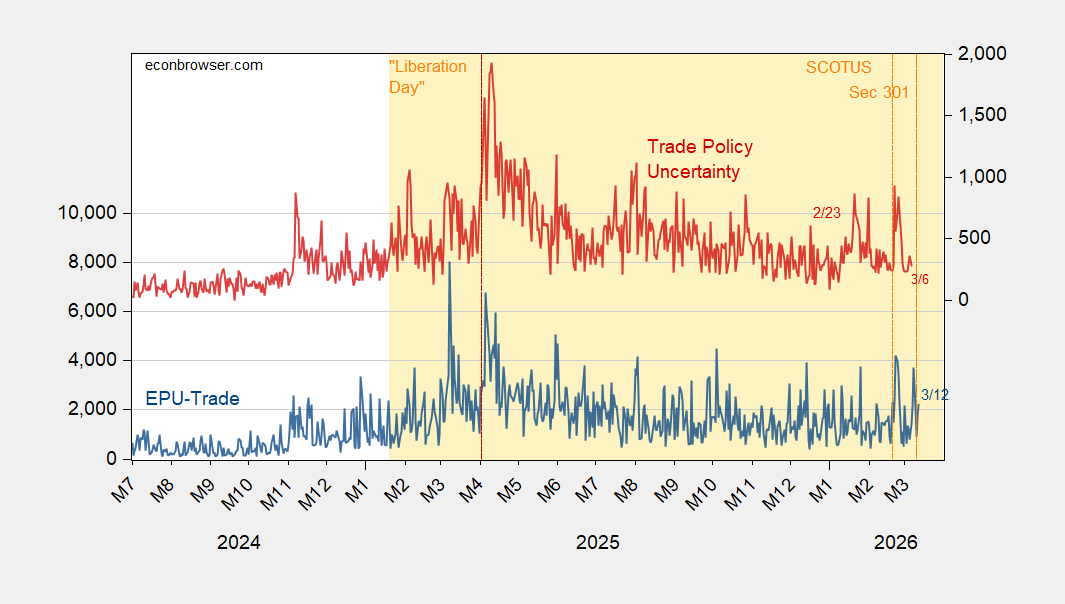
Task: Select the Sec 301 annotation label
Action: 879,93
